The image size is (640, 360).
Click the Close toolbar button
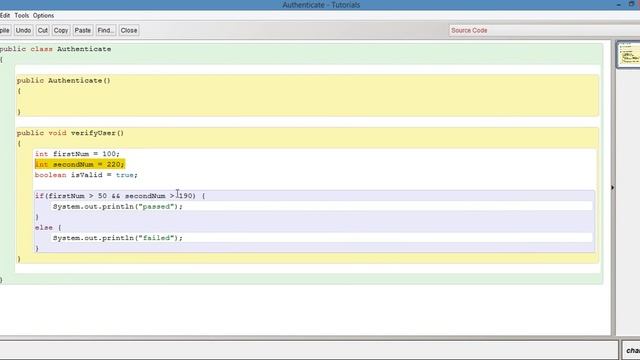pos(129,30)
